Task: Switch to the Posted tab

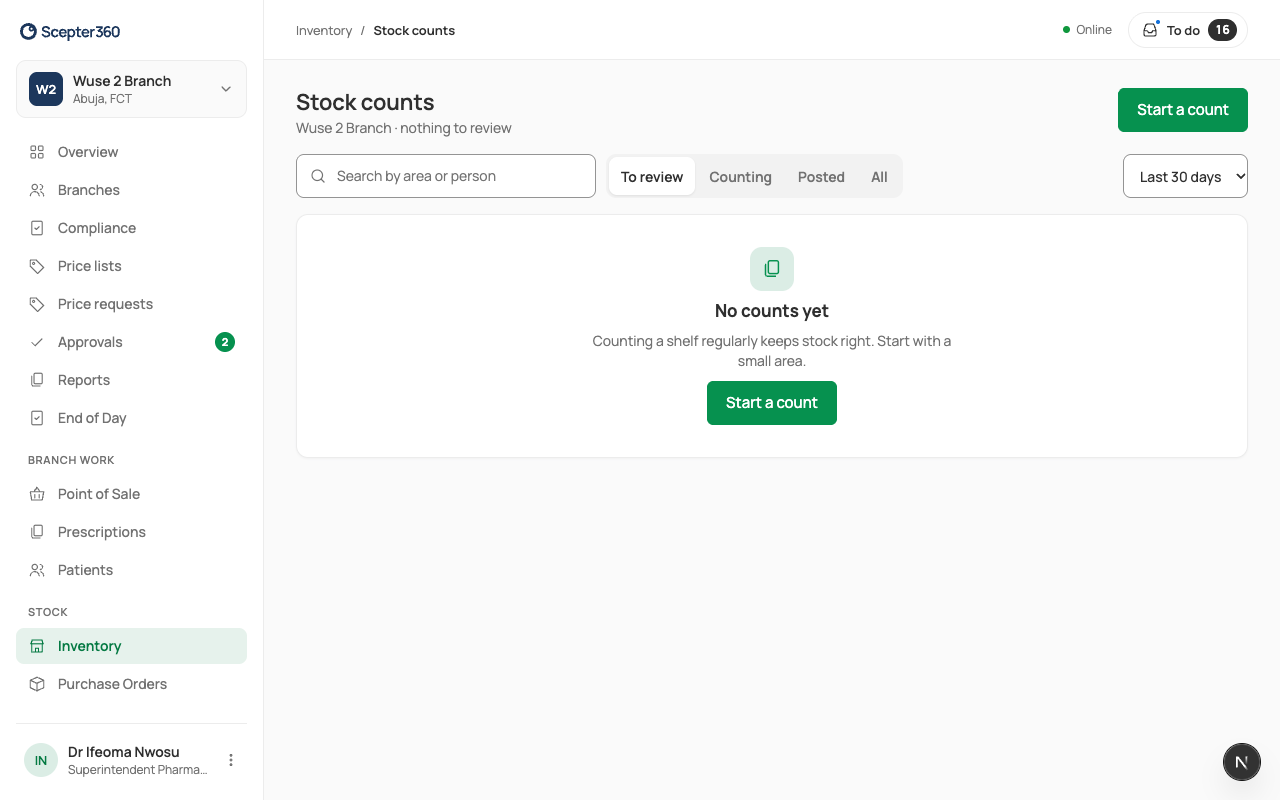Action: tap(821, 177)
